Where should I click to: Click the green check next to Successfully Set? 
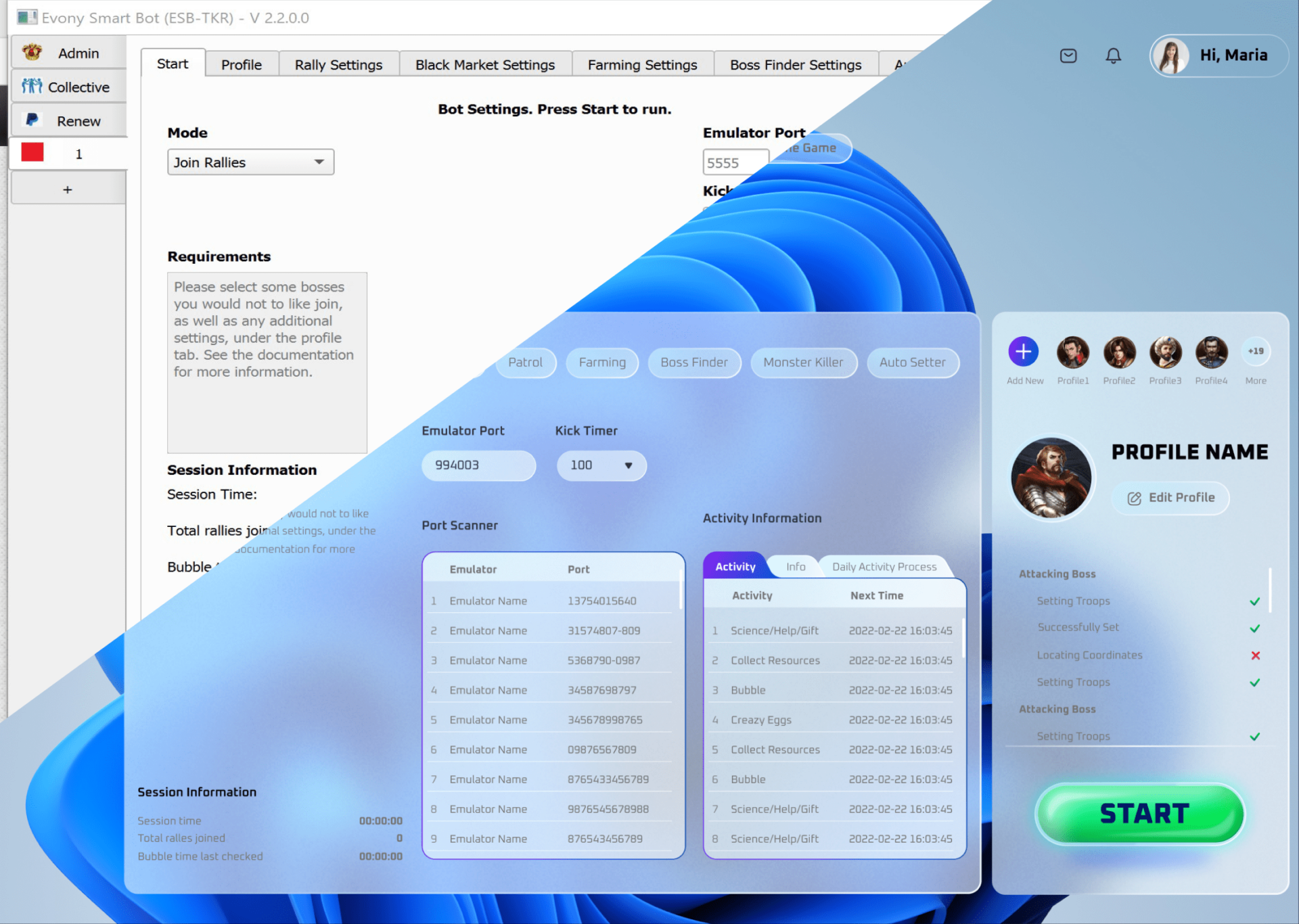pyautogui.click(x=1255, y=628)
